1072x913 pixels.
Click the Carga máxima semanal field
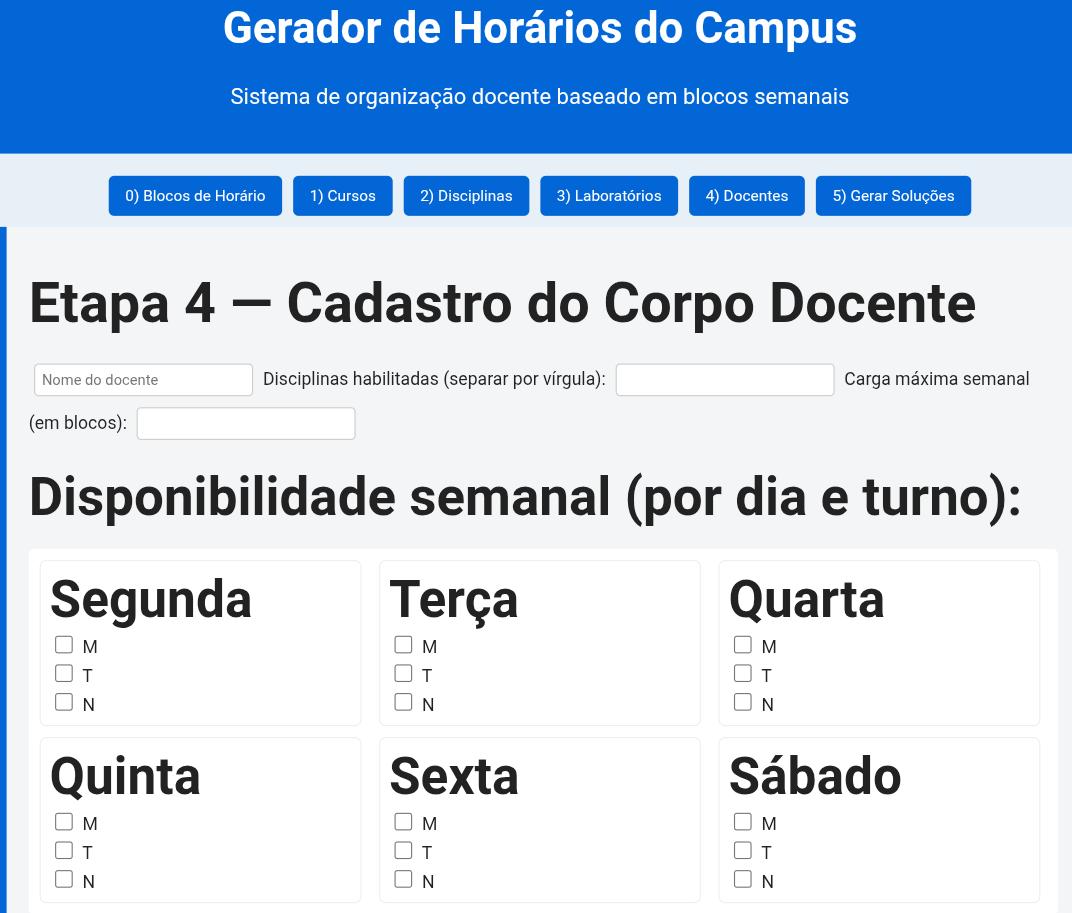(x=246, y=424)
